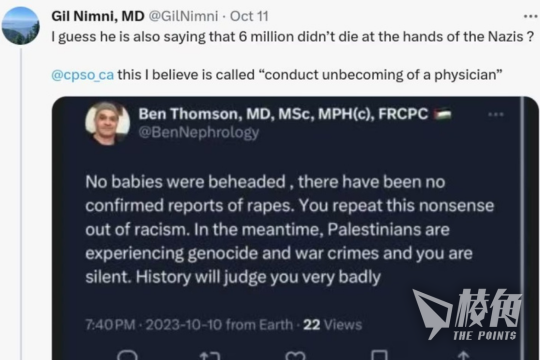Click the @GilNimni handle
Viewport: 540px width, 360px height.
click(x=183, y=16)
